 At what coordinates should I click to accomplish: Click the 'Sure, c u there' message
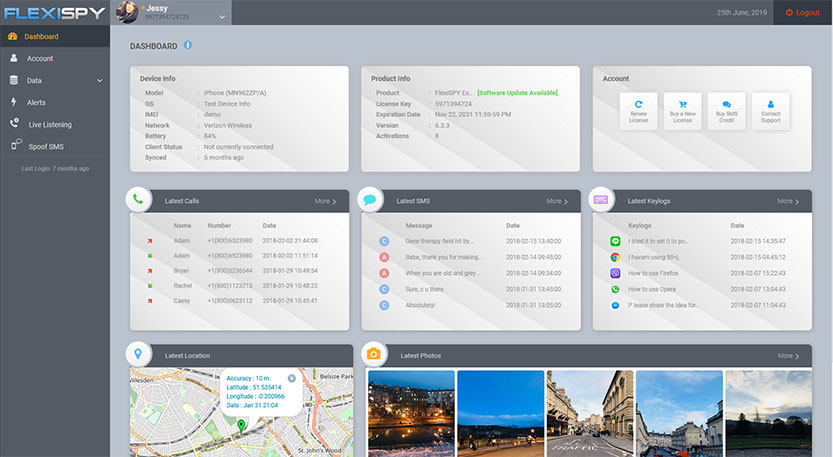(424, 289)
